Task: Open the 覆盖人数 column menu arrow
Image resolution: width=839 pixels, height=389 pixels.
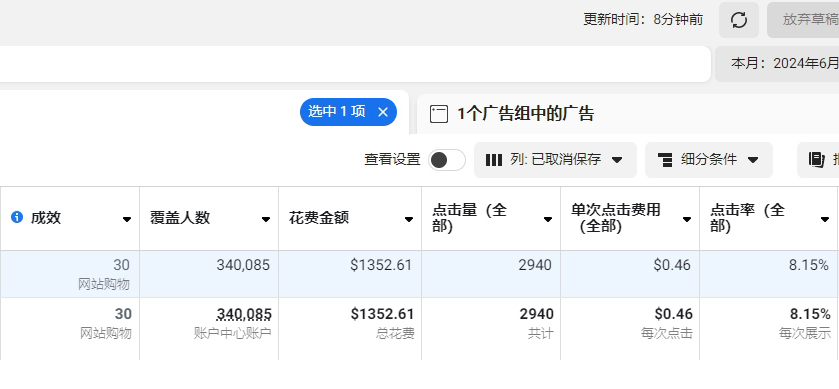Action: pyautogui.click(x=266, y=219)
